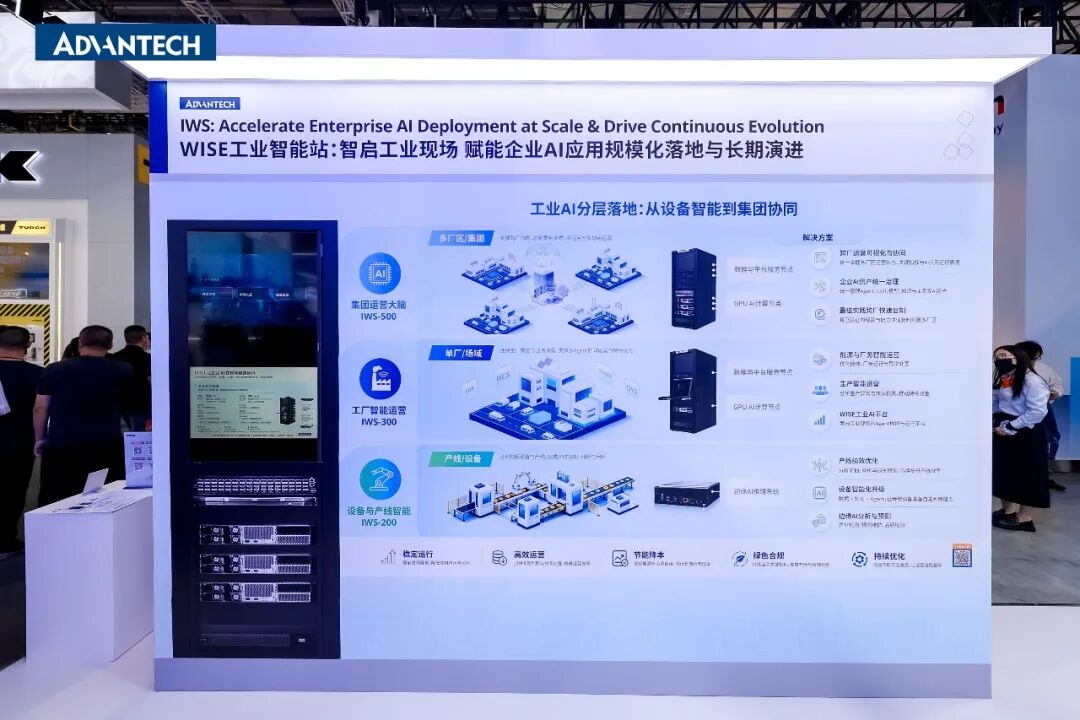Click the robot arm icon above IWS-200
Screen dimensions: 1080x720
point(380,480)
